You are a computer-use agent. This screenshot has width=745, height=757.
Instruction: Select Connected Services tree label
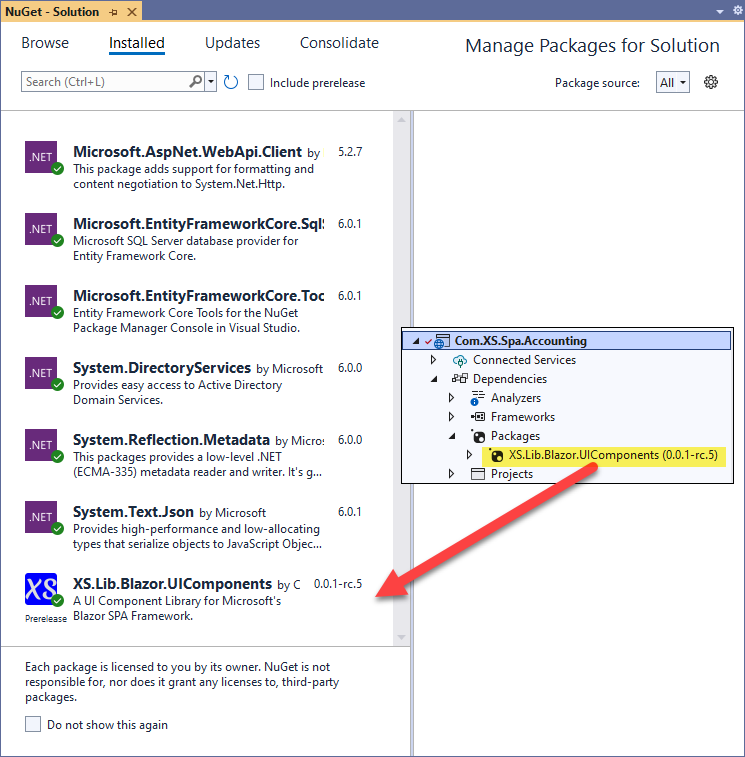524,360
